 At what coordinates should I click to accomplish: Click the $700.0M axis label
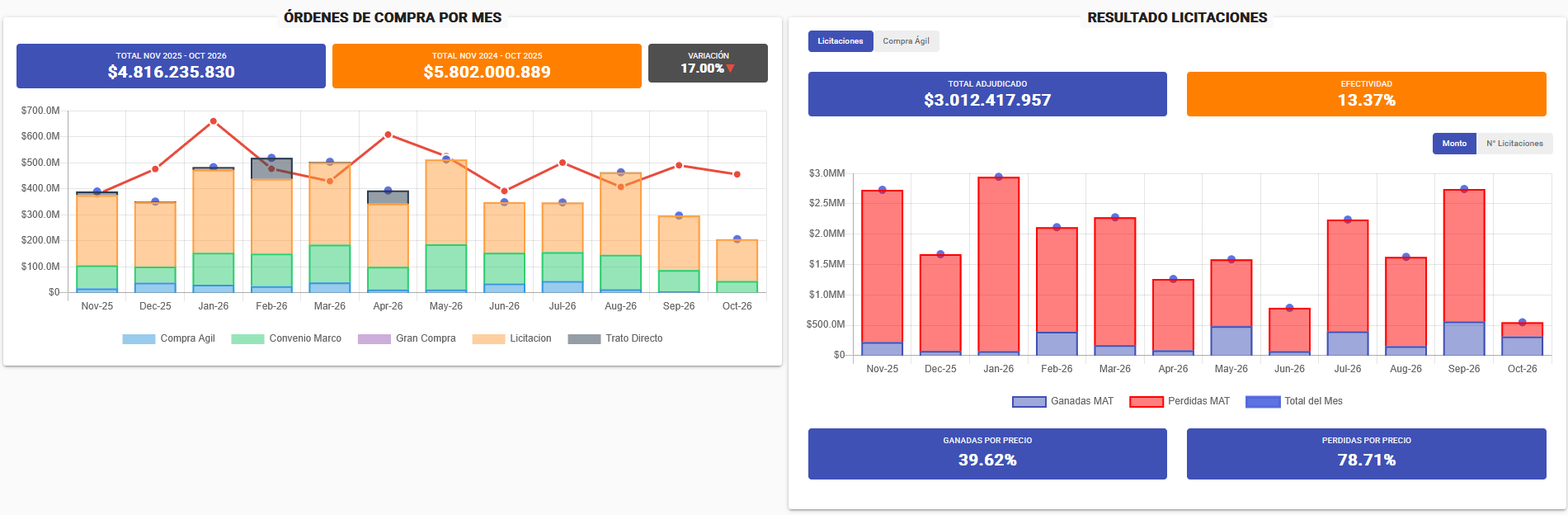coord(40,111)
